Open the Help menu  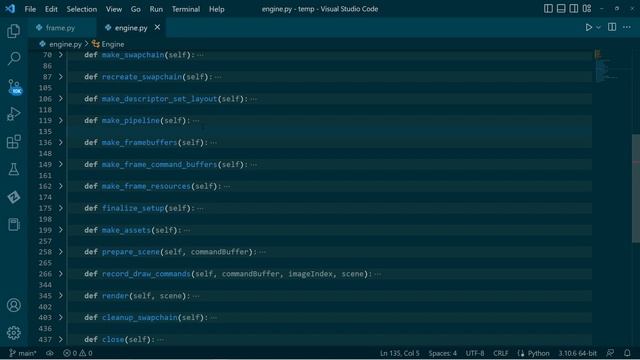(217, 9)
